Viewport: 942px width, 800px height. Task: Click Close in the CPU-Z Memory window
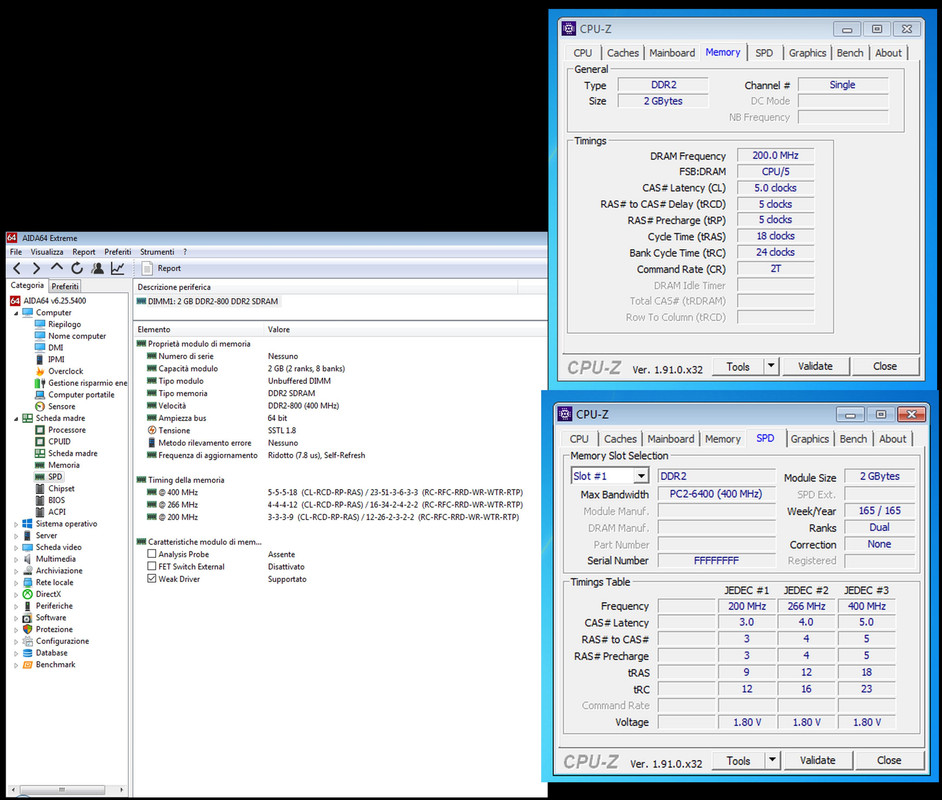(885, 366)
